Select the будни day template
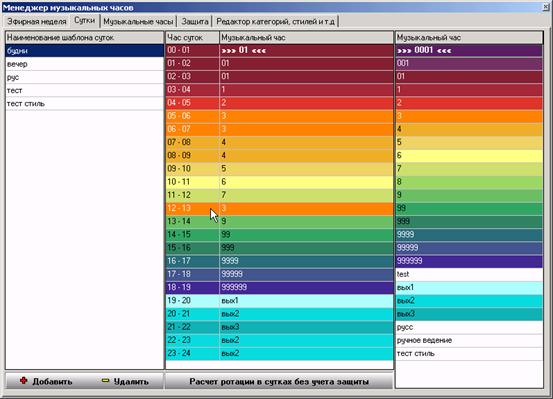The height and width of the screenshot is (399, 553). point(85,51)
